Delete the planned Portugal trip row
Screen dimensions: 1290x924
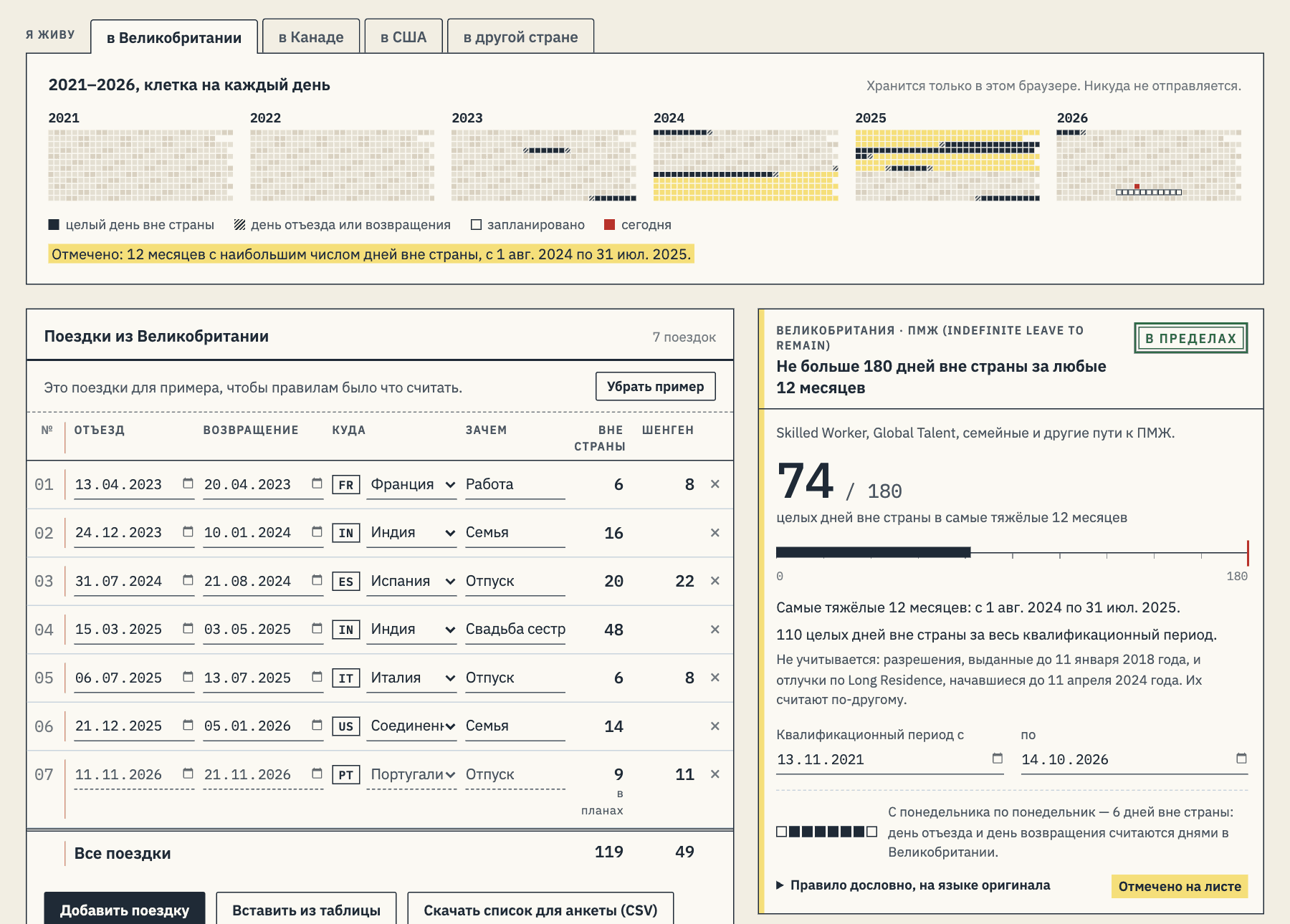tap(715, 774)
